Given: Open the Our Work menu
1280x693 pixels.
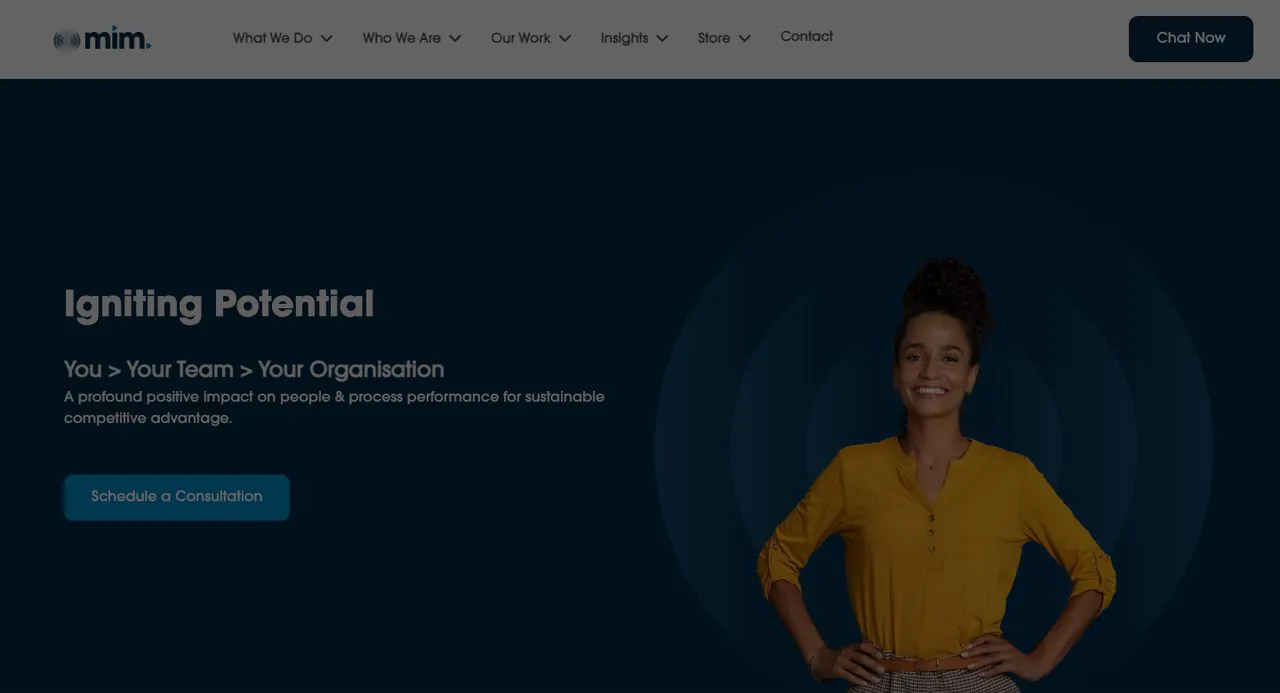Looking at the screenshot, I should [520, 38].
